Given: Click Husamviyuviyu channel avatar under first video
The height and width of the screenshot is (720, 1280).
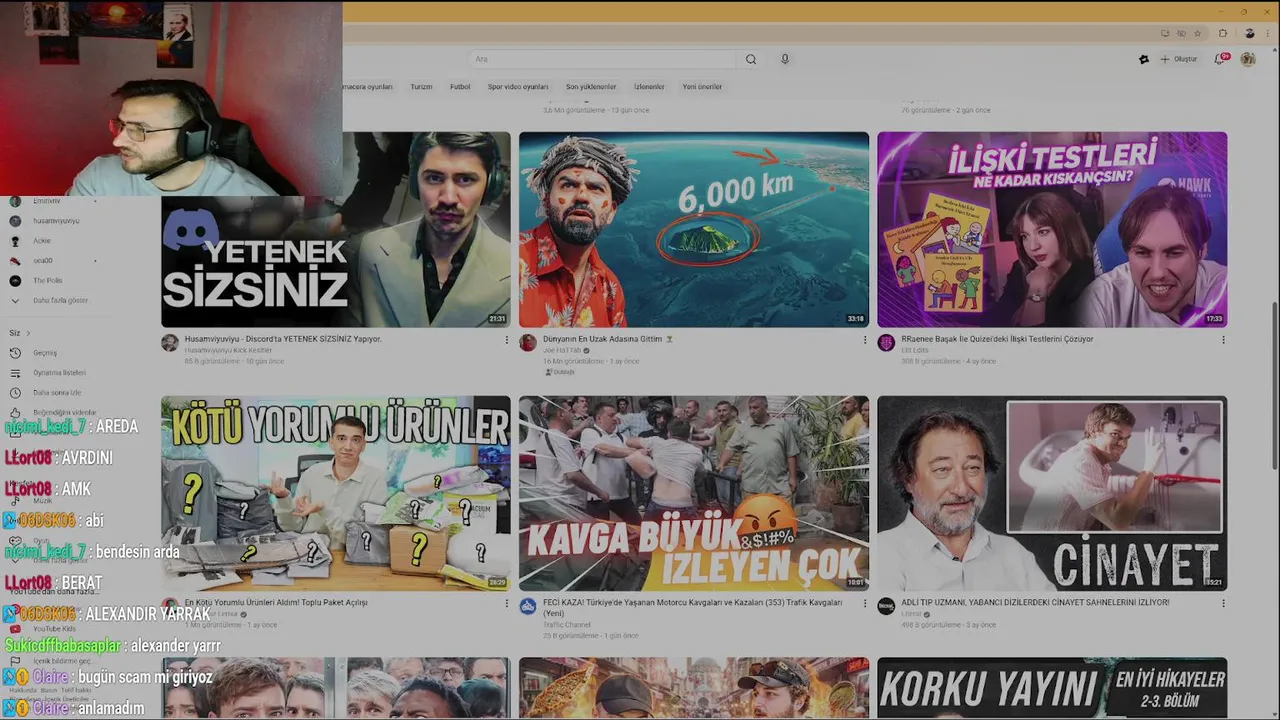Looking at the screenshot, I should (170, 343).
